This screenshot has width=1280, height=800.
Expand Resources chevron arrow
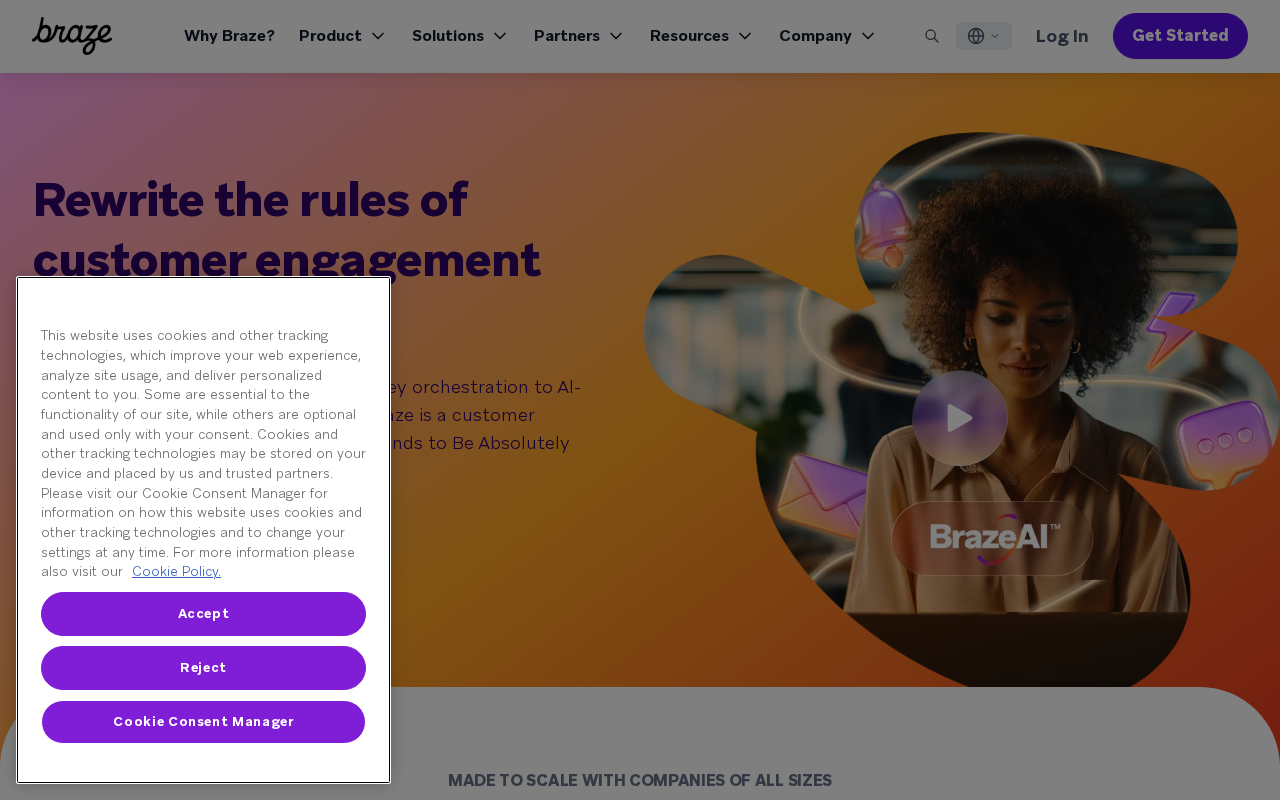point(745,36)
